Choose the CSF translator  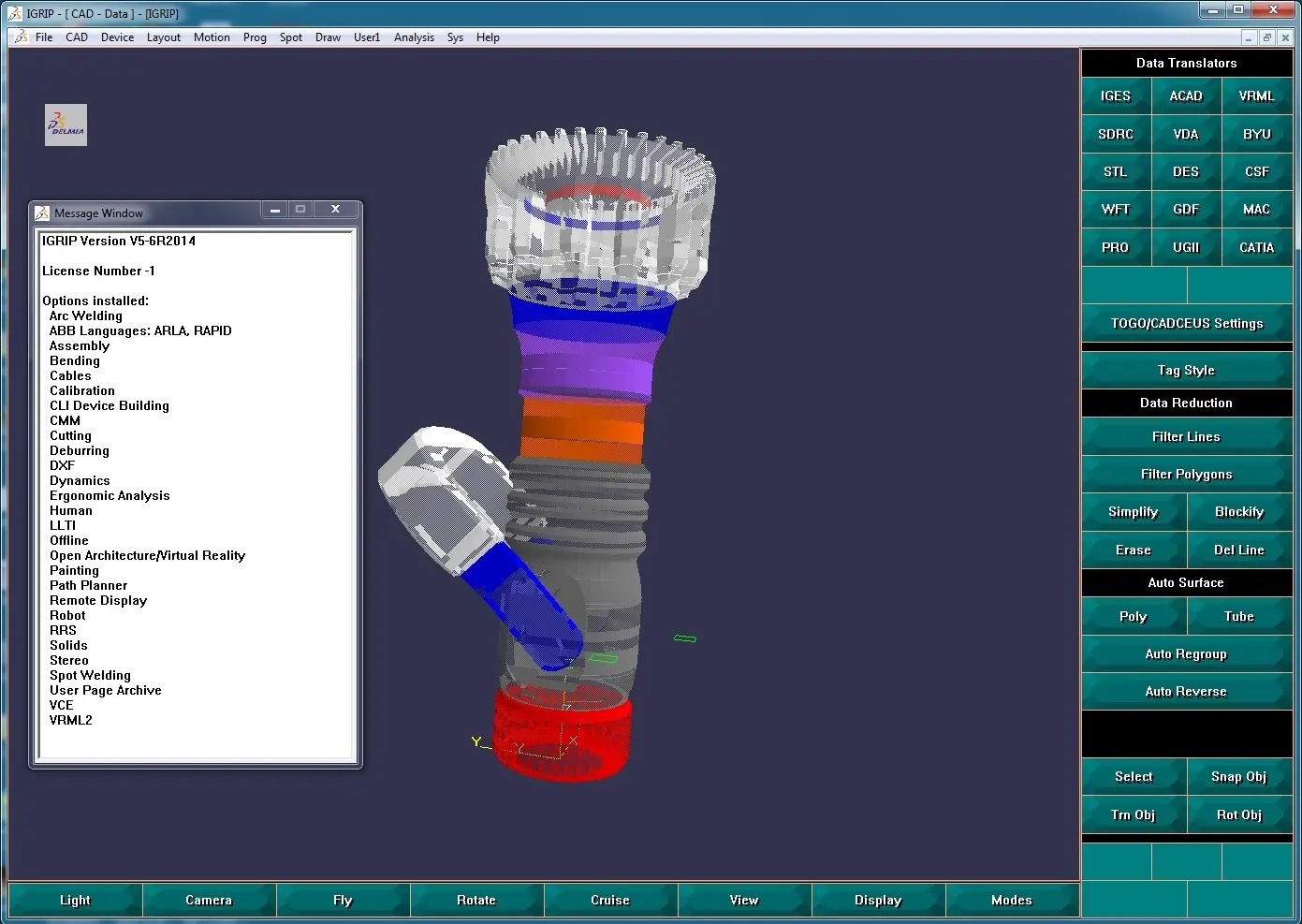(x=1257, y=172)
